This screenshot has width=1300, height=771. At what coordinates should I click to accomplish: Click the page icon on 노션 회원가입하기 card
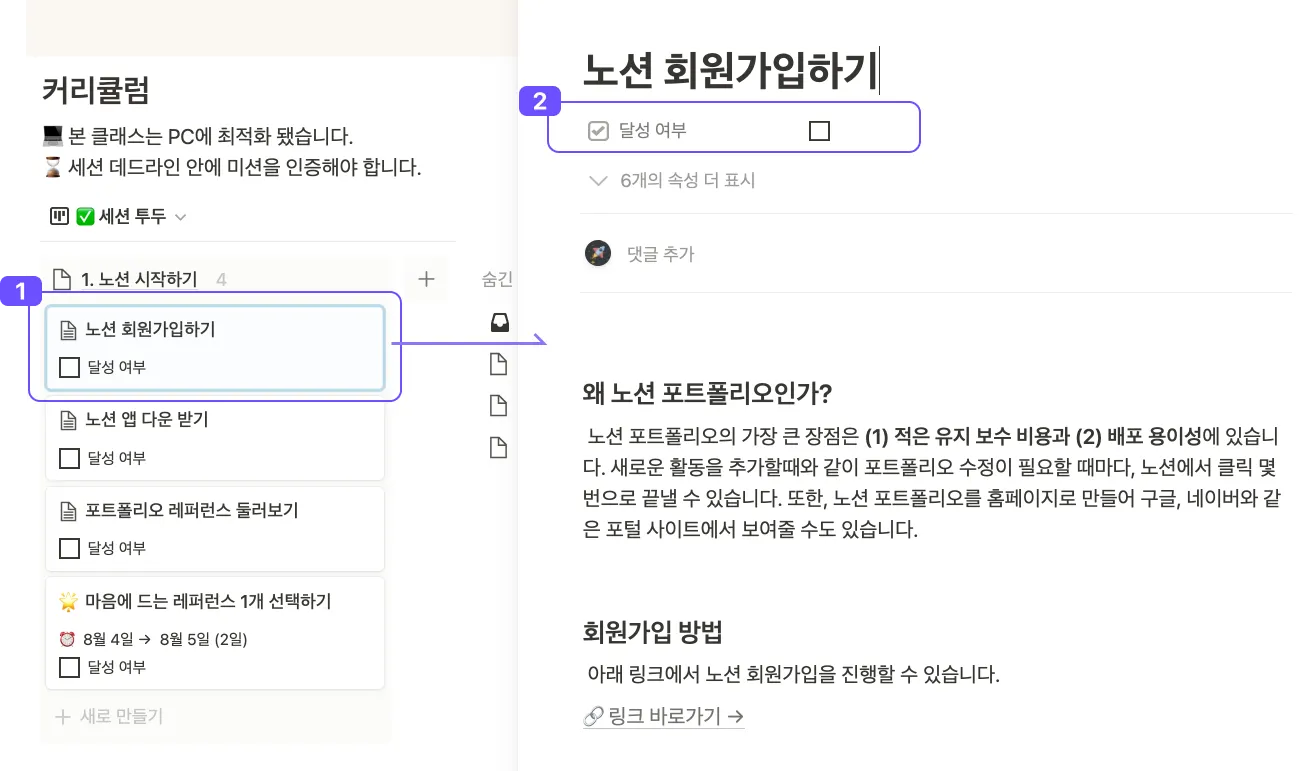coord(68,329)
